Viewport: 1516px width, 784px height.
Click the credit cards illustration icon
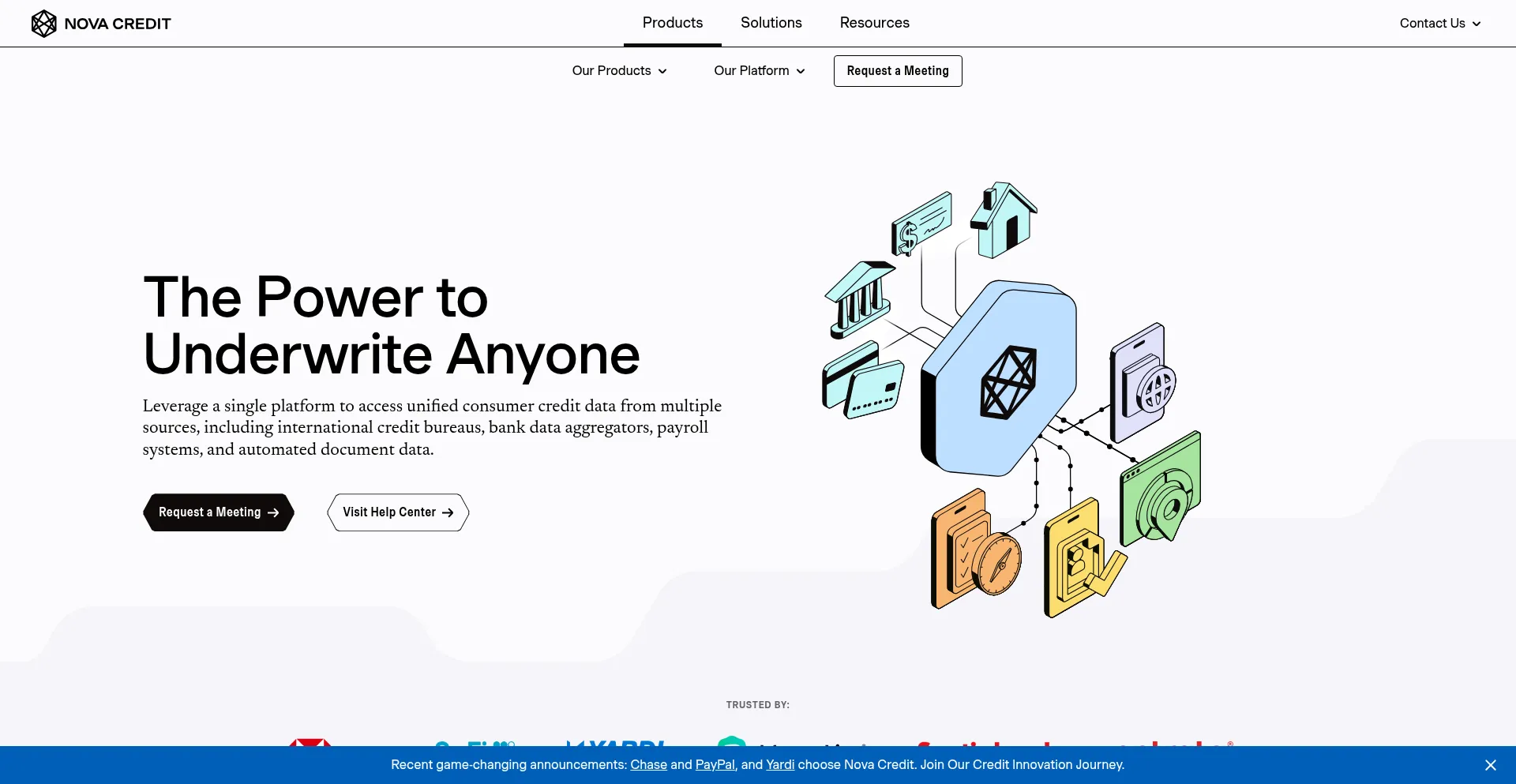tap(862, 381)
